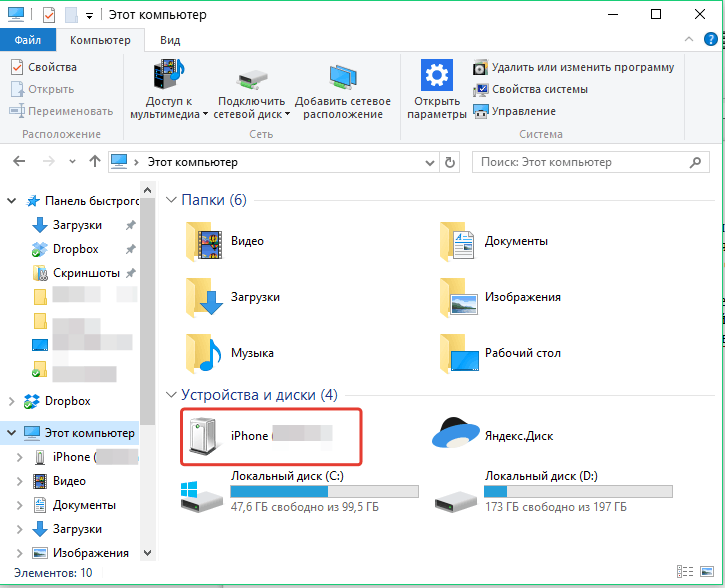The height and width of the screenshot is (588, 725).
Task: Click the D: drive usage bar
Action: tap(578, 491)
